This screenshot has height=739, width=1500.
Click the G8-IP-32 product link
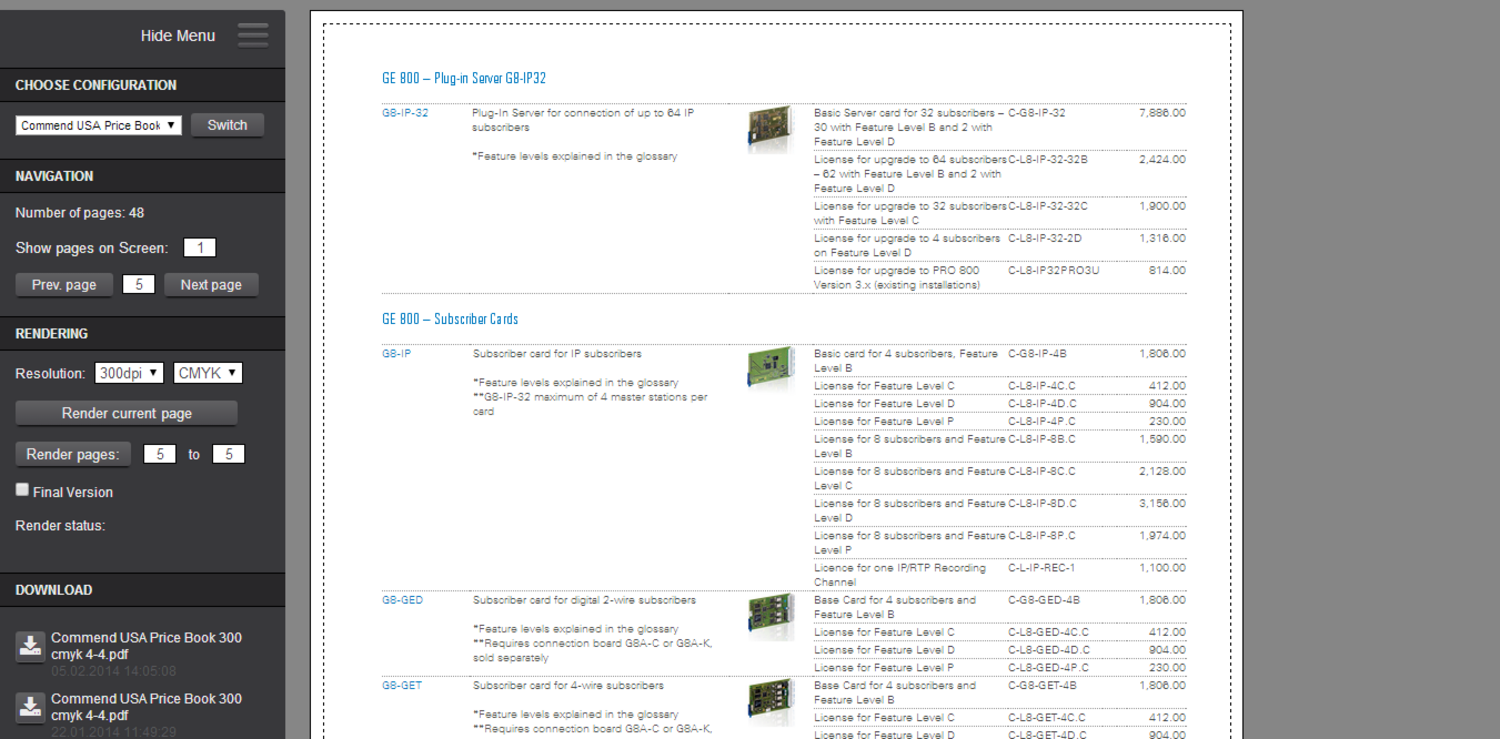(x=405, y=113)
